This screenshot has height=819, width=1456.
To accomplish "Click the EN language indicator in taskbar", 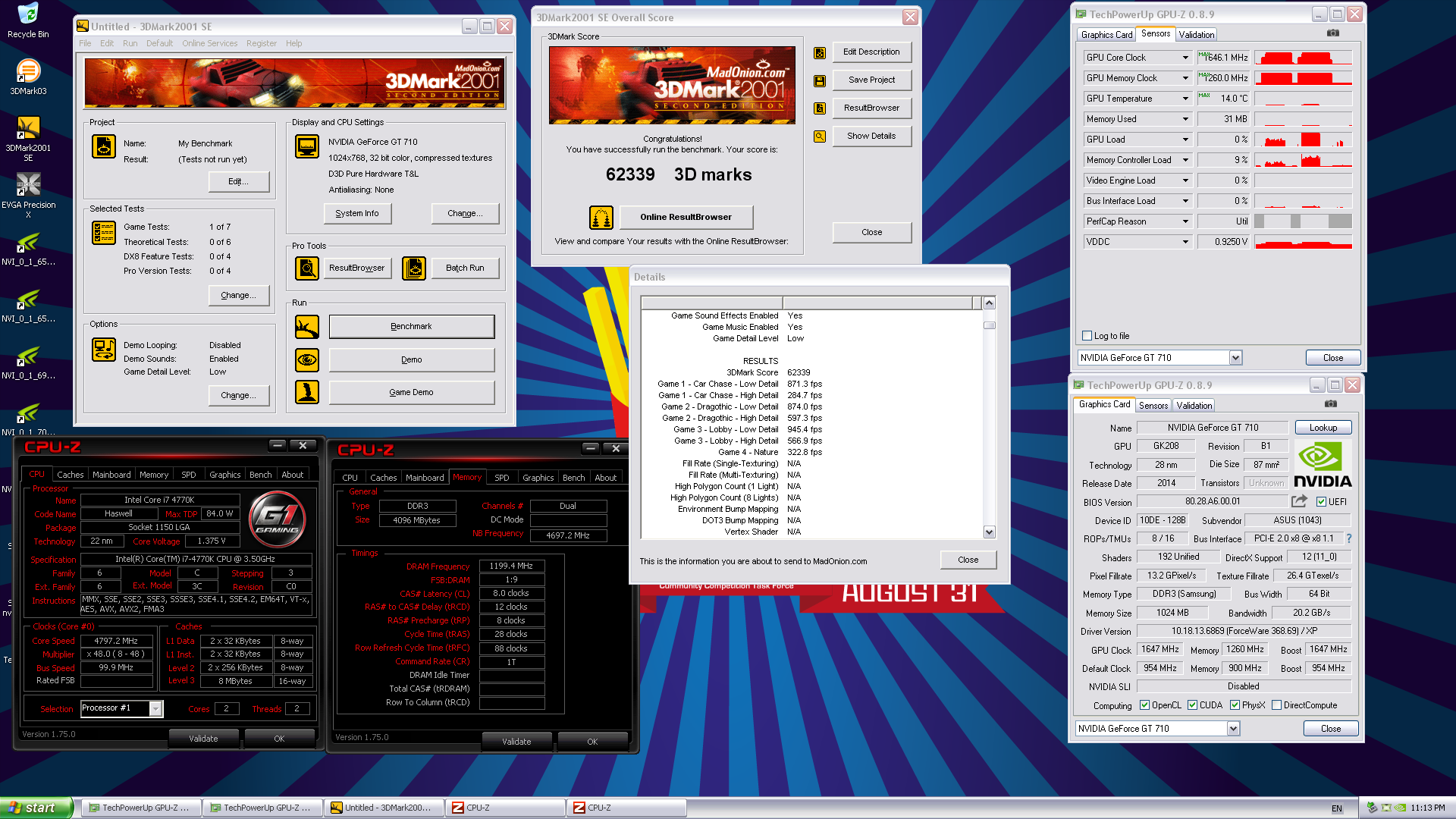I will [1337, 808].
